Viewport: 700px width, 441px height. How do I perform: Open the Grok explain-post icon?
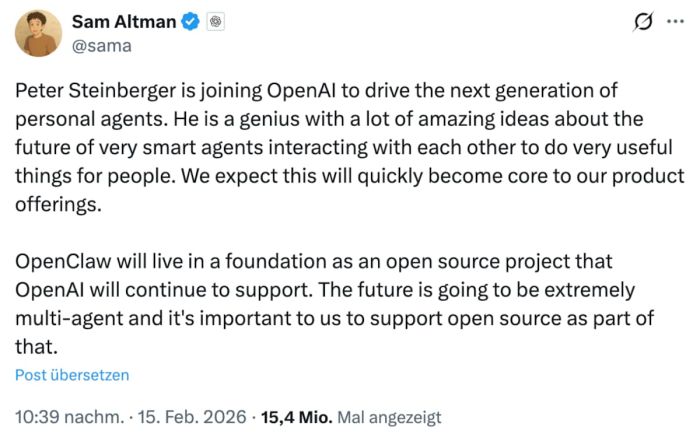click(644, 23)
